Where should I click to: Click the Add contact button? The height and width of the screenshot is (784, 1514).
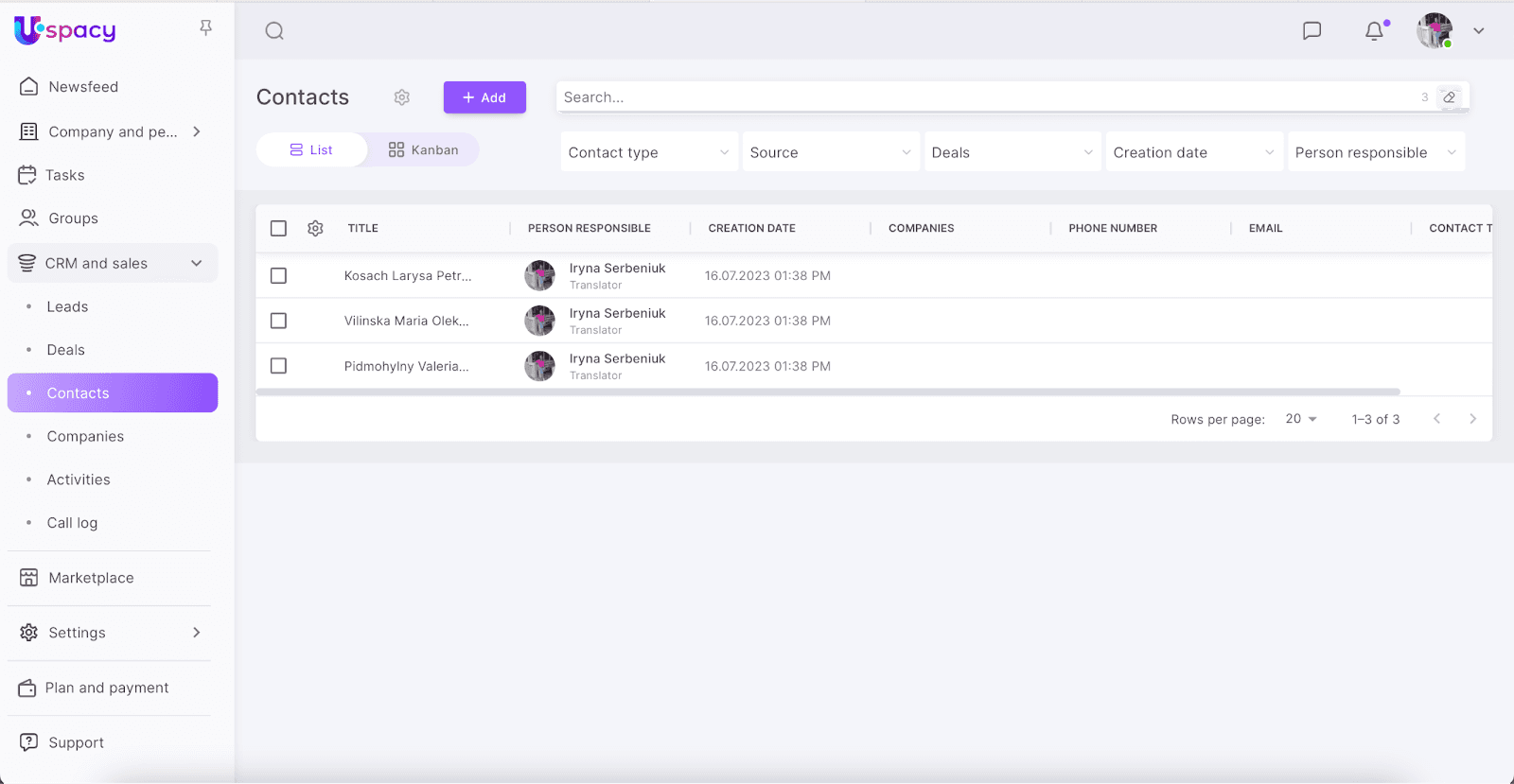(484, 97)
